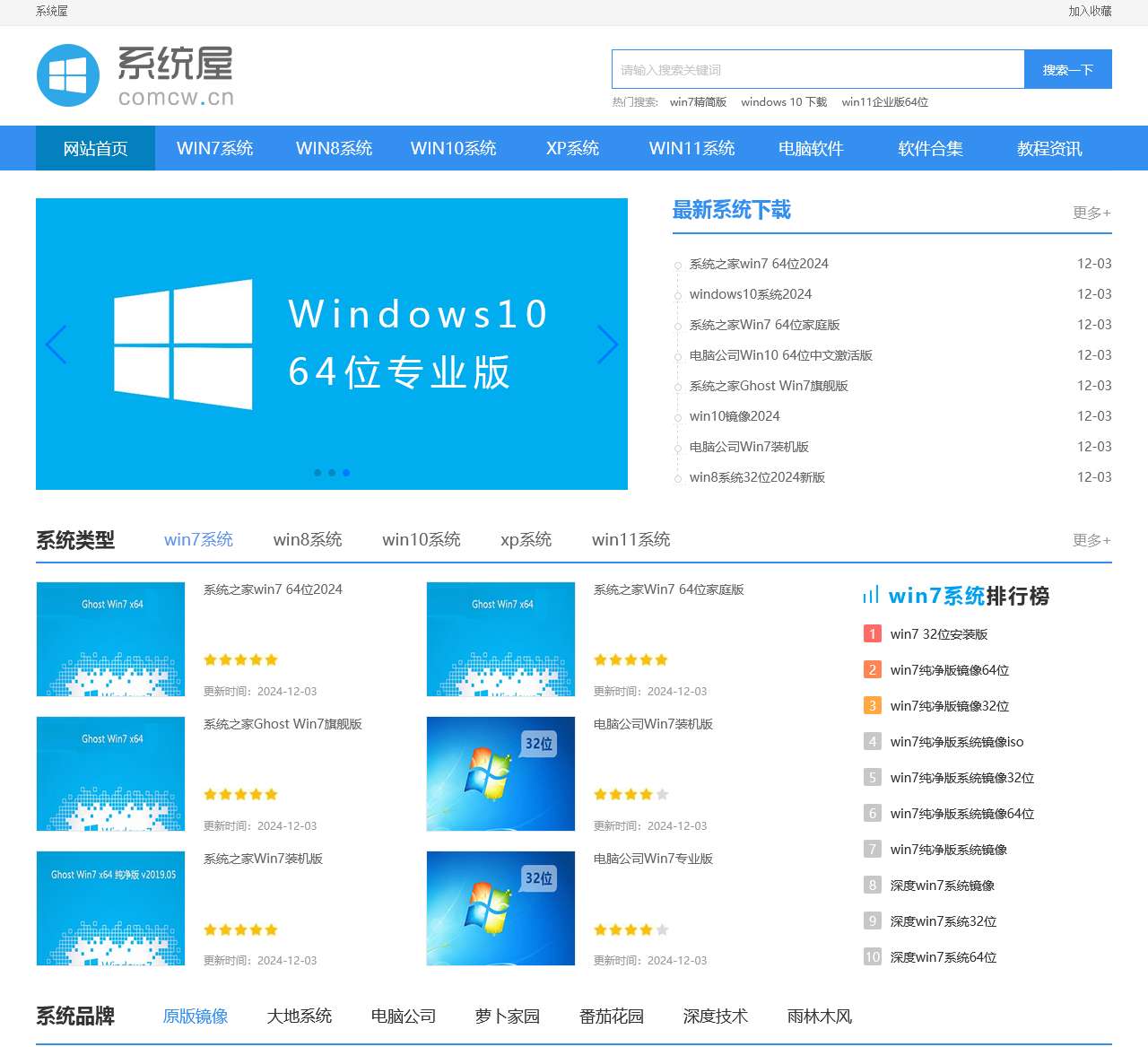The image size is (1148, 1047).
Task: Open latest download 电脑公司Win10 64位中文激活版
Action: point(781,355)
